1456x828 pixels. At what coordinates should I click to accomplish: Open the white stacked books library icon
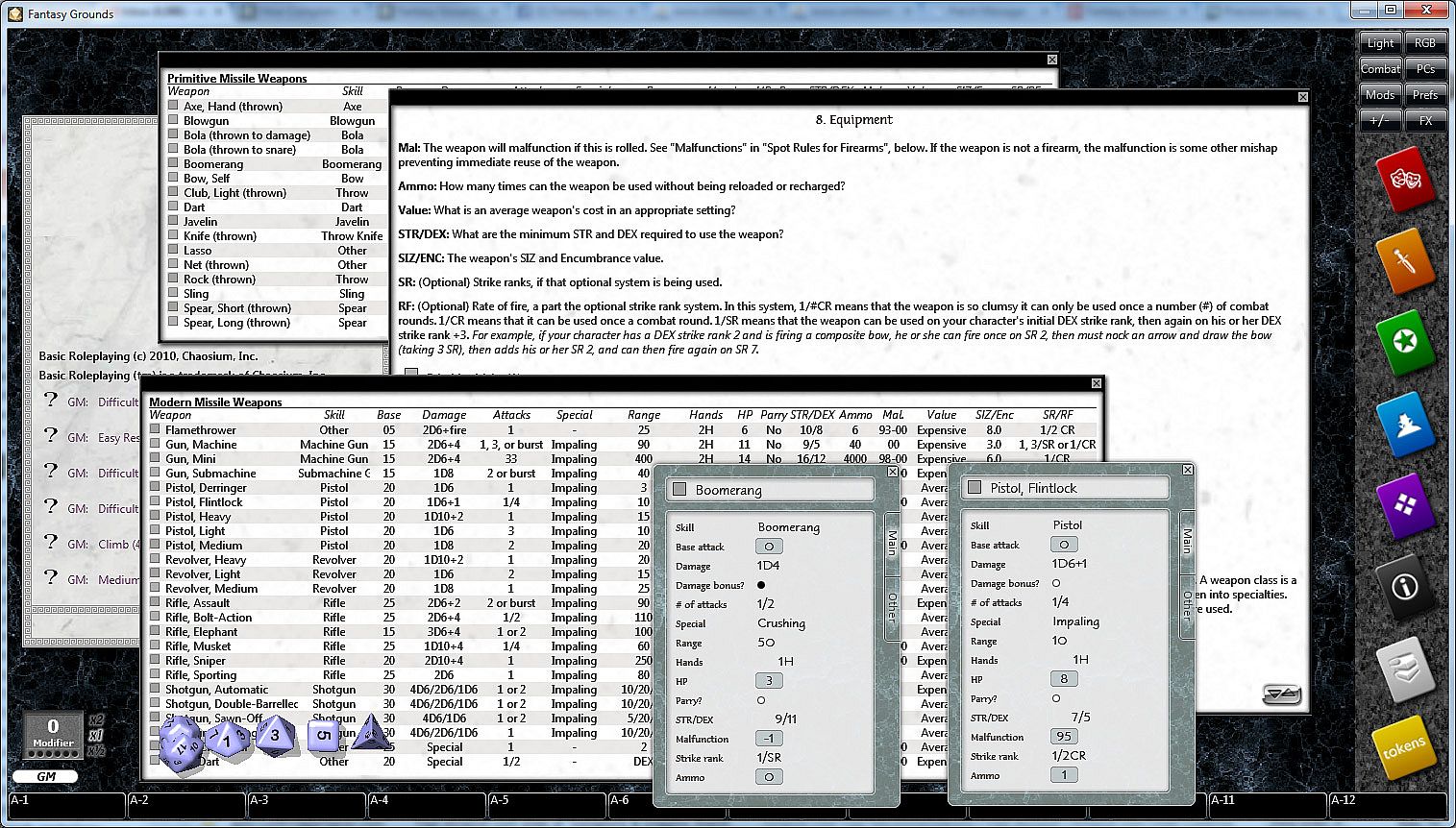(x=1404, y=669)
